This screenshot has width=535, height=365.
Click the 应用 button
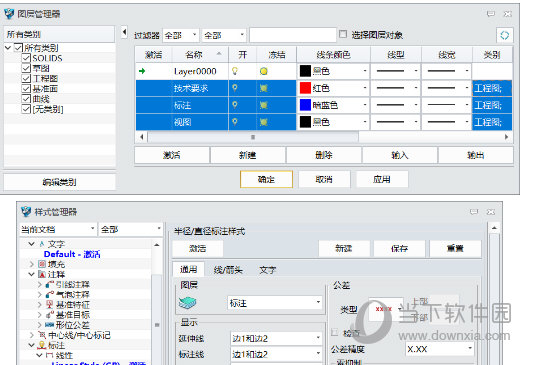click(x=382, y=179)
